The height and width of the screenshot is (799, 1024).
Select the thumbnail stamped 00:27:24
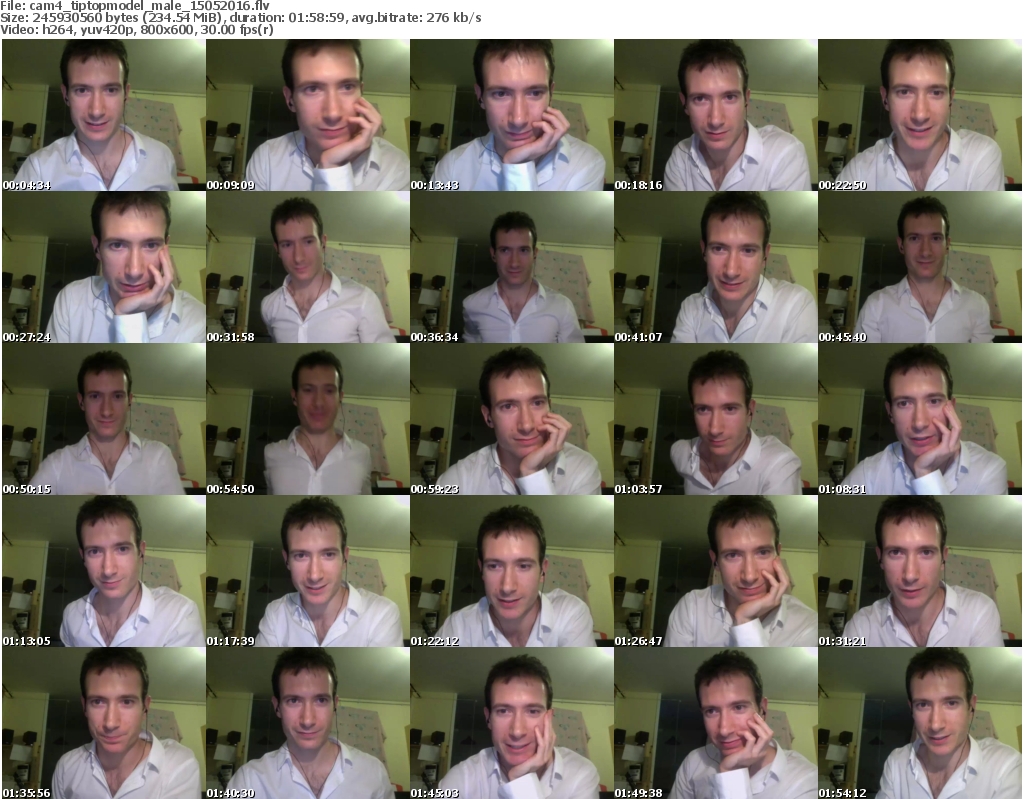tap(104, 267)
